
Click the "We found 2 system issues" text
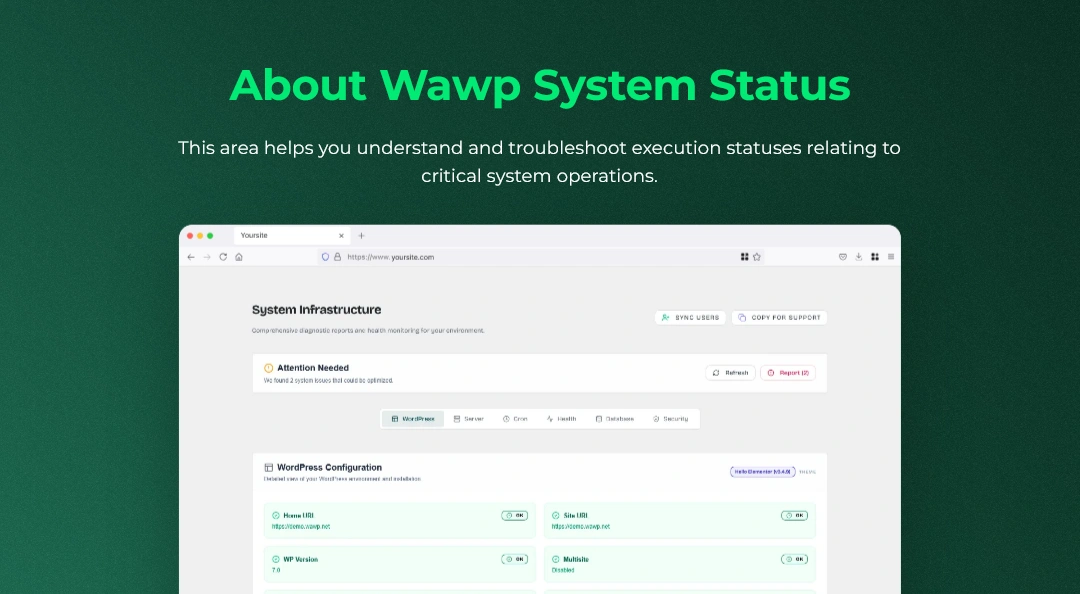(x=329, y=380)
